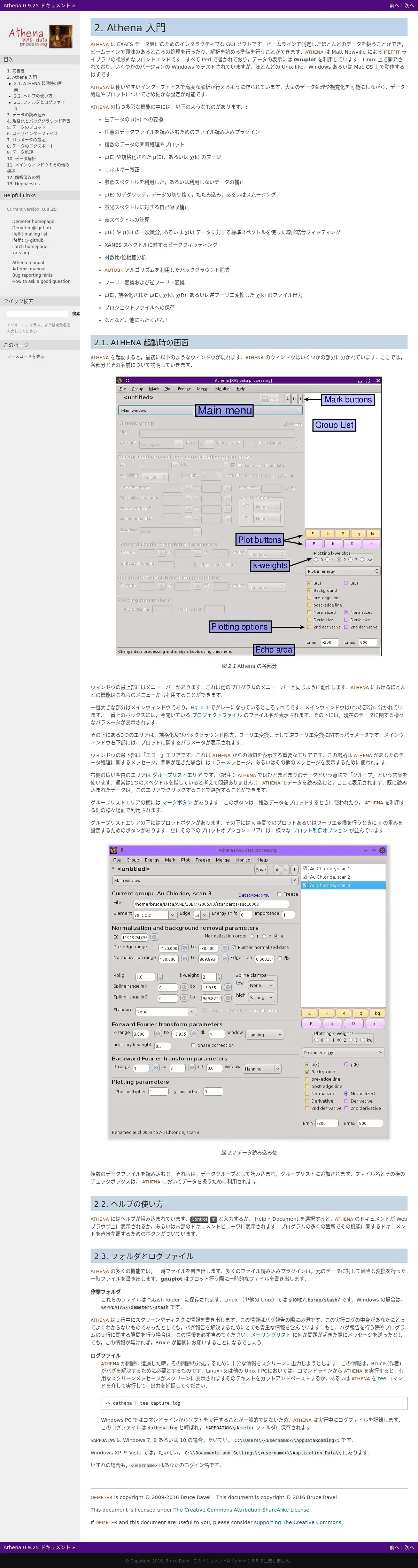418x1568 pixels.
Task: Click Athena app icon in Fig 2.2 title bar
Action: [113, 850]
